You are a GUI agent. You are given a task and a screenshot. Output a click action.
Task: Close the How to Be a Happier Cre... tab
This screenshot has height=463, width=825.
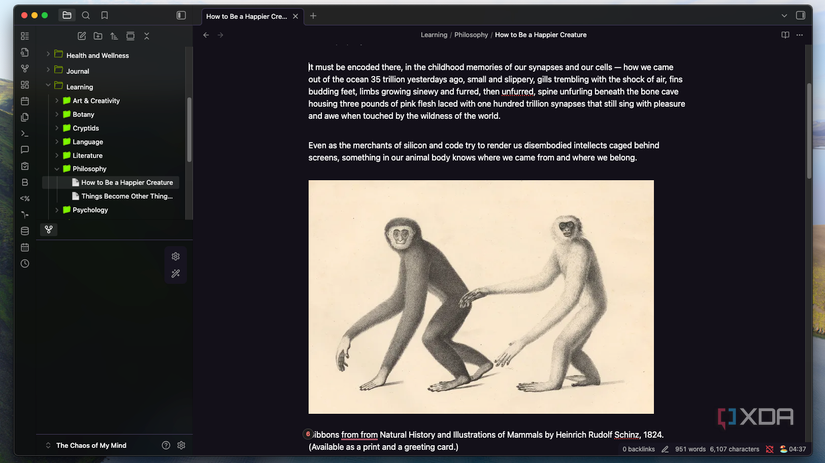coord(295,16)
